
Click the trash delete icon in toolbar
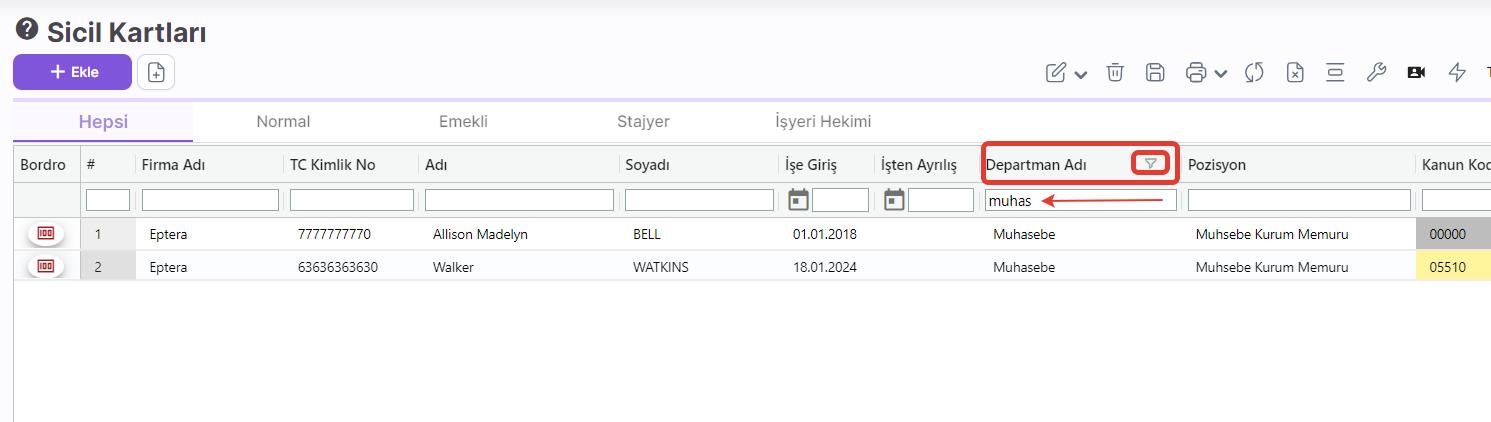(x=1115, y=72)
